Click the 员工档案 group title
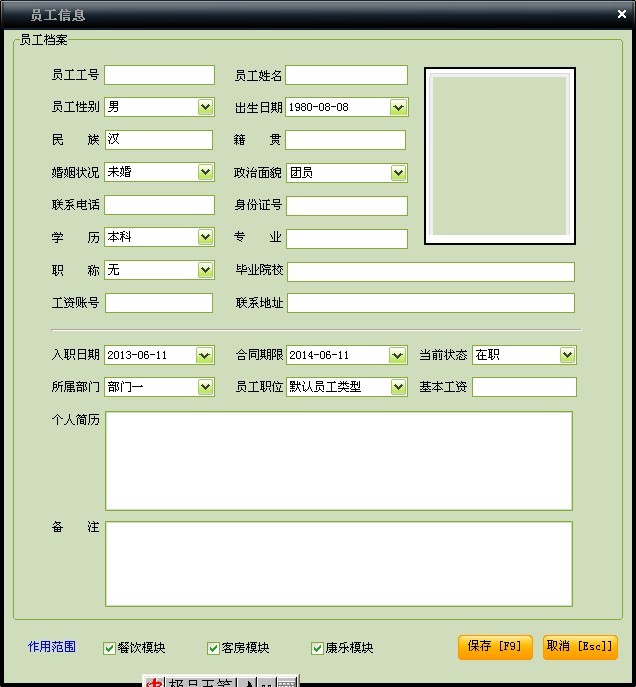 [x=43, y=40]
